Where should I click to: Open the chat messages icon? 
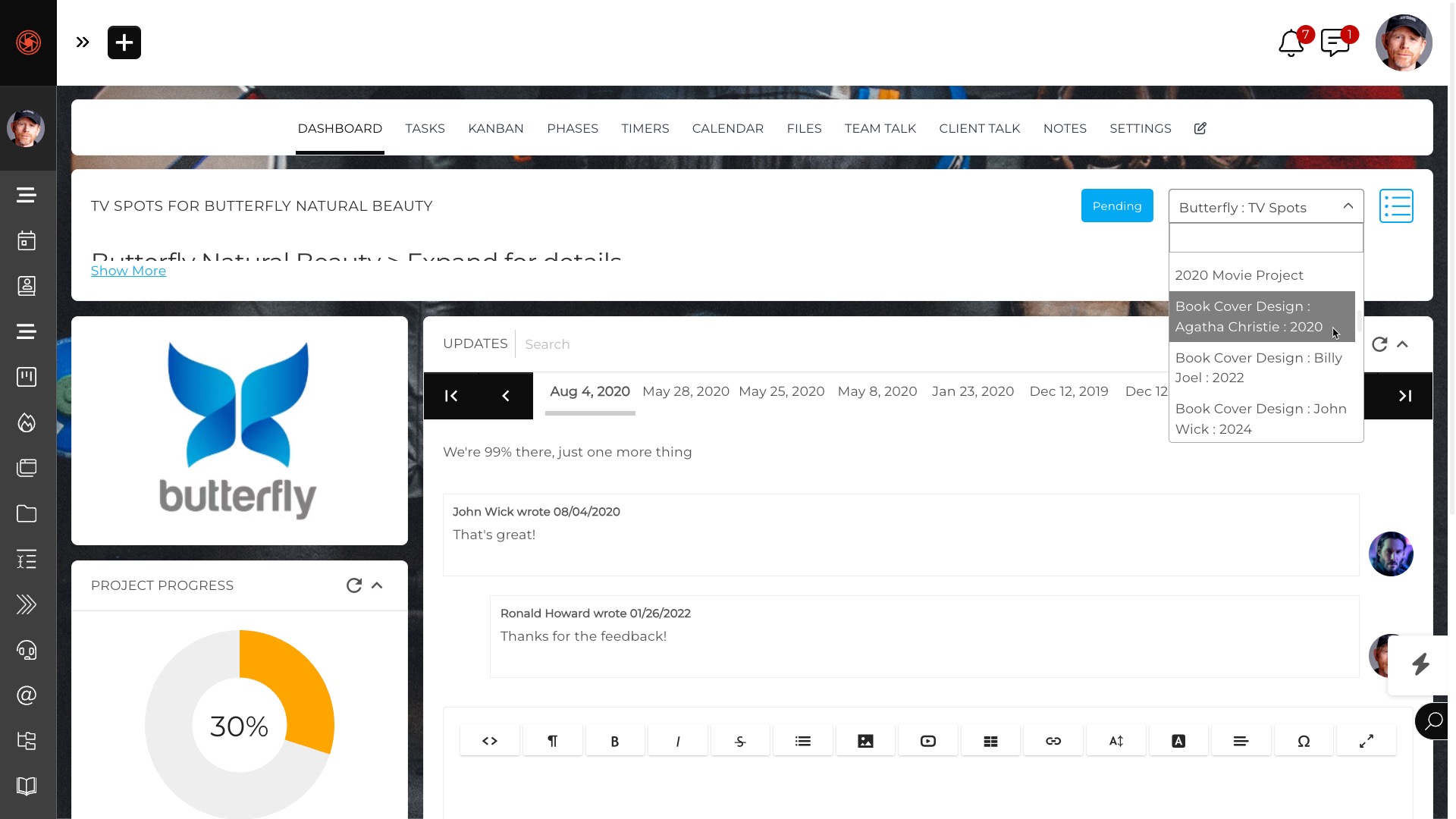click(1335, 43)
